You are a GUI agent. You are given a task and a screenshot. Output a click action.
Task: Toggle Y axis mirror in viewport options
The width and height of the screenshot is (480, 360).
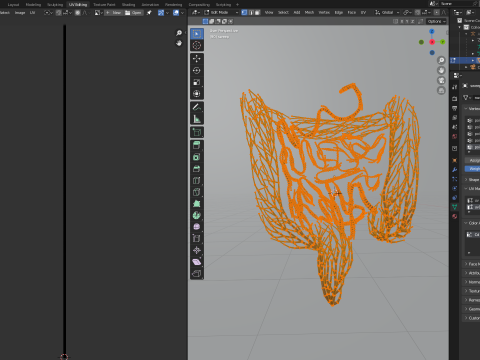pos(407,21)
